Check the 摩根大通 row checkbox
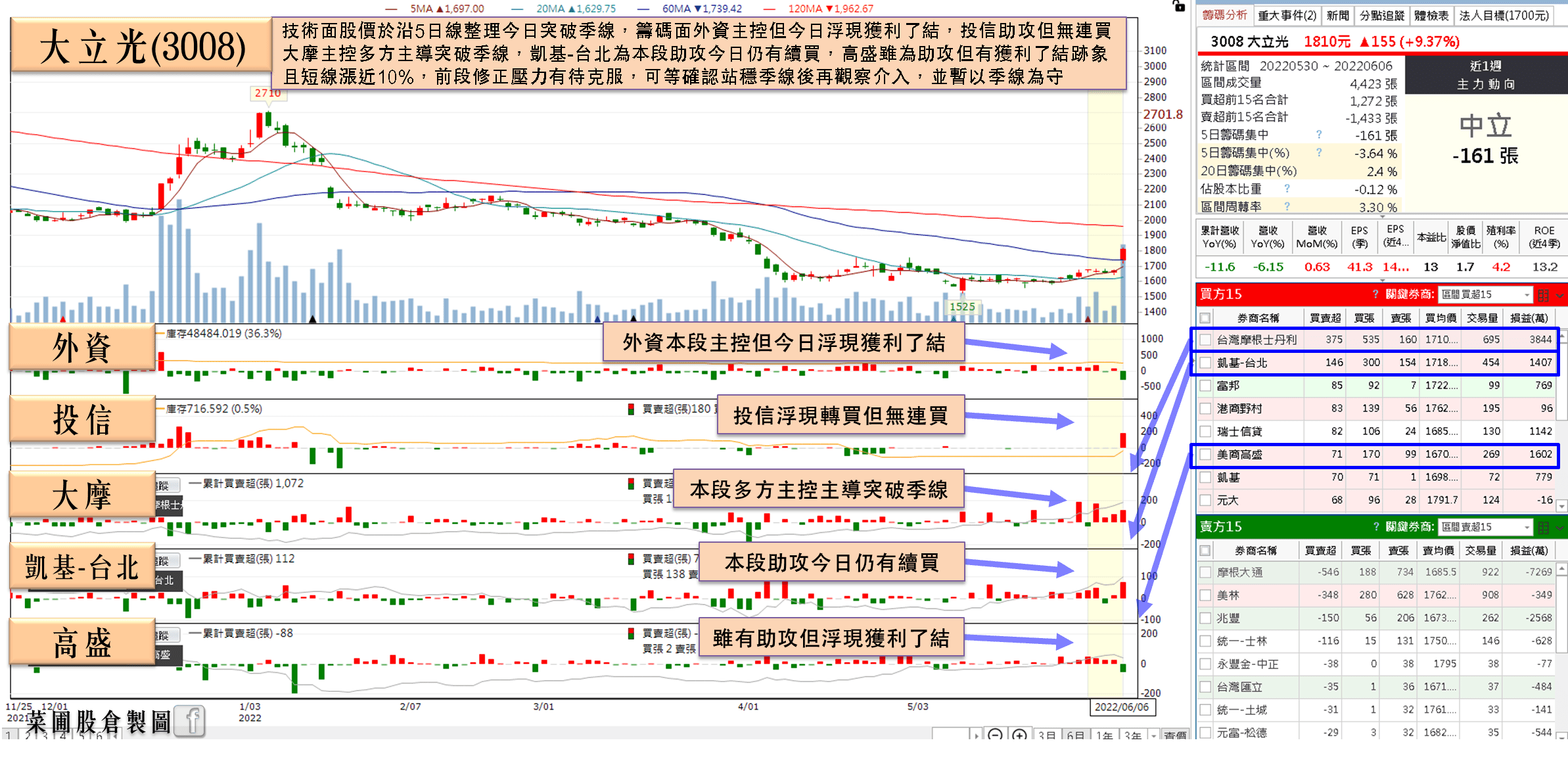The height and width of the screenshot is (757, 1568). click(x=1205, y=572)
